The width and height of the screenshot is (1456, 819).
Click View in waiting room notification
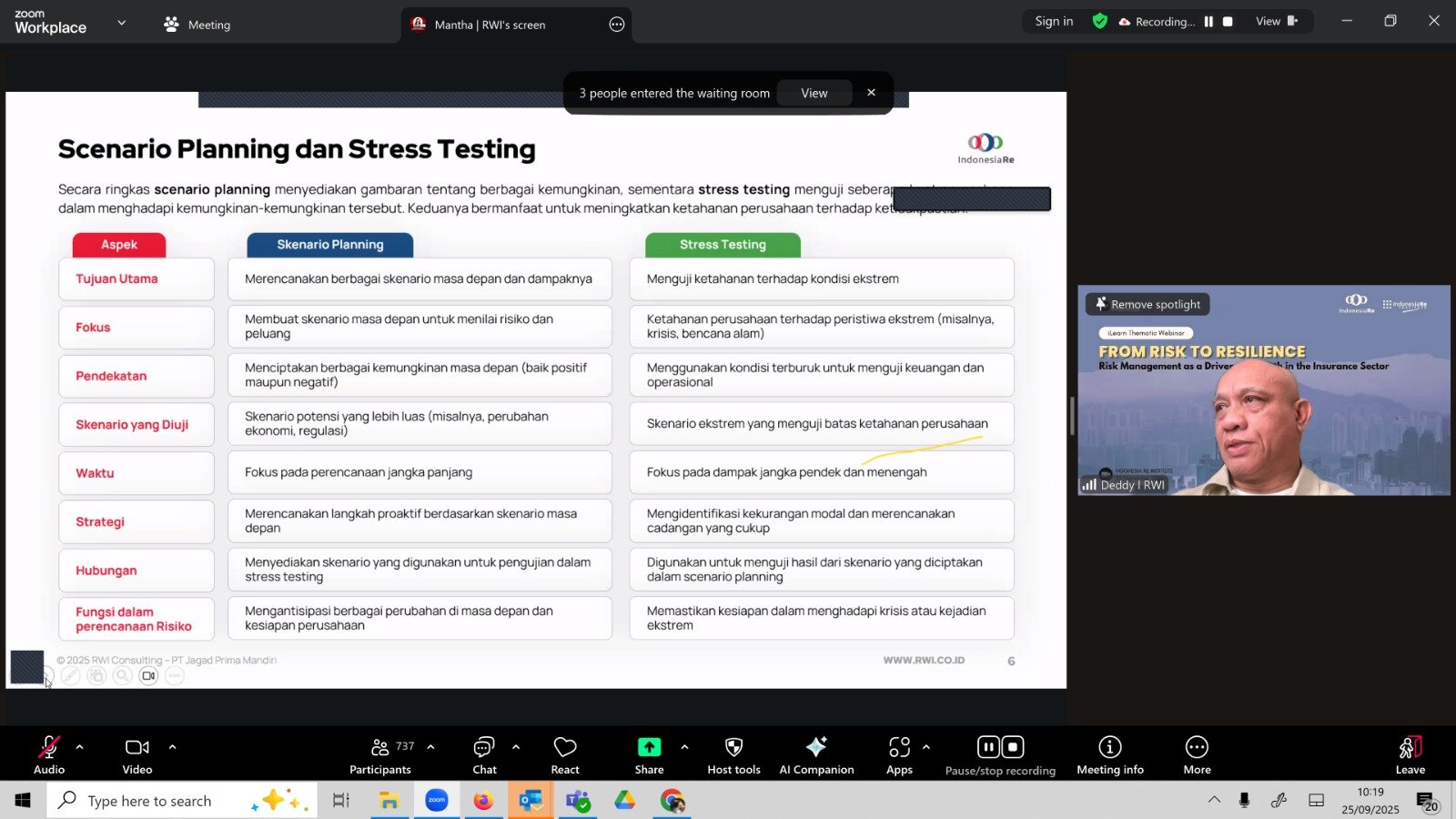click(x=814, y=93)
